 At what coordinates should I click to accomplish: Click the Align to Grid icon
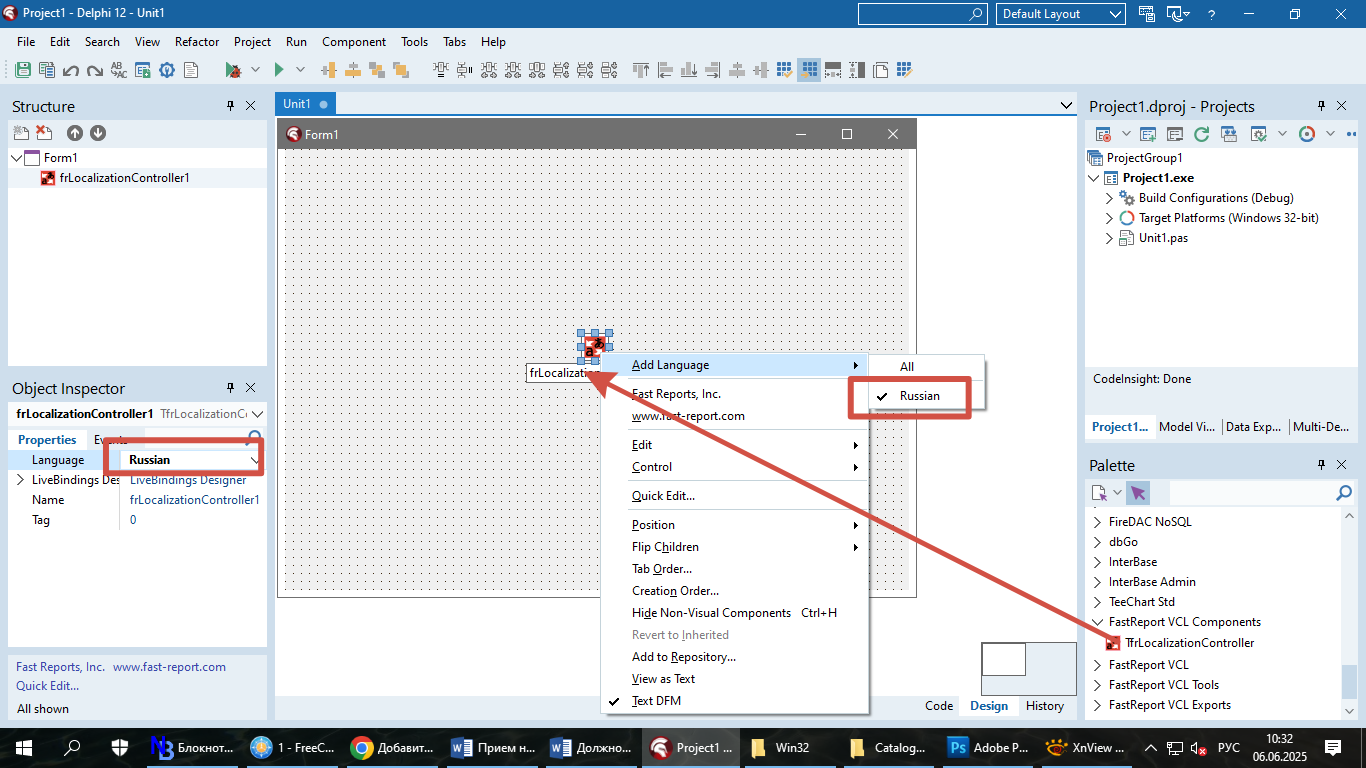[x=786, y=70]
